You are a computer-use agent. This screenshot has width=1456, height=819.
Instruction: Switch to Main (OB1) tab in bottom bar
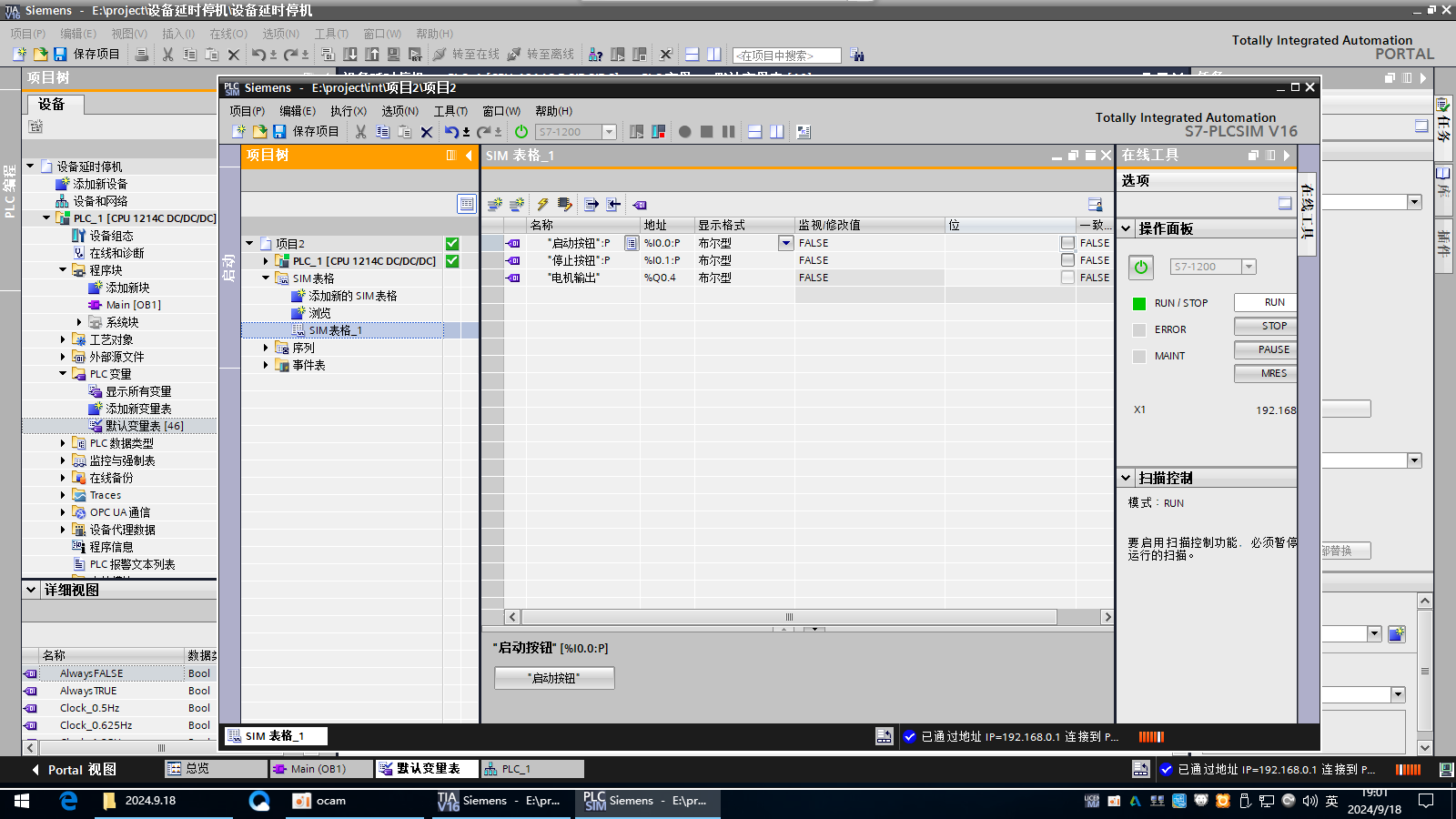[x=321, y=769]
